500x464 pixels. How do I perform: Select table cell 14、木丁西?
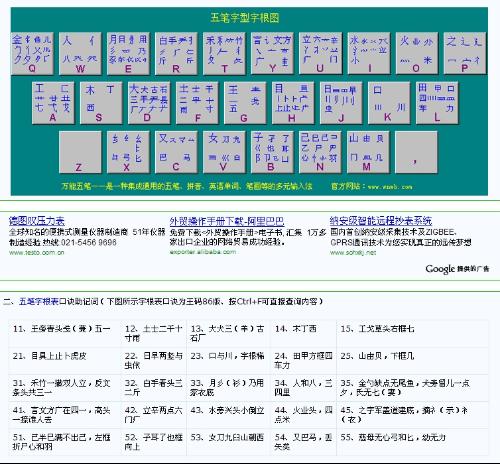pos(304,333)
